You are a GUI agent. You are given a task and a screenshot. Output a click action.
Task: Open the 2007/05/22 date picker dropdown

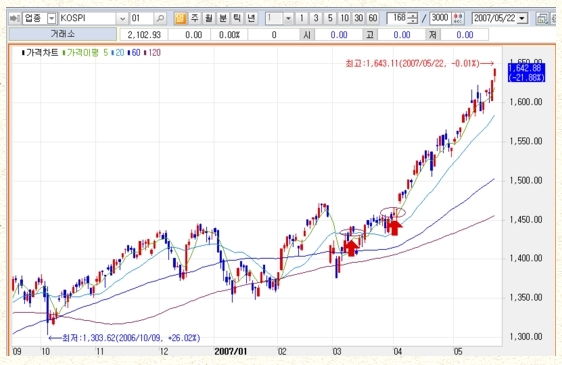click(522, 18)
